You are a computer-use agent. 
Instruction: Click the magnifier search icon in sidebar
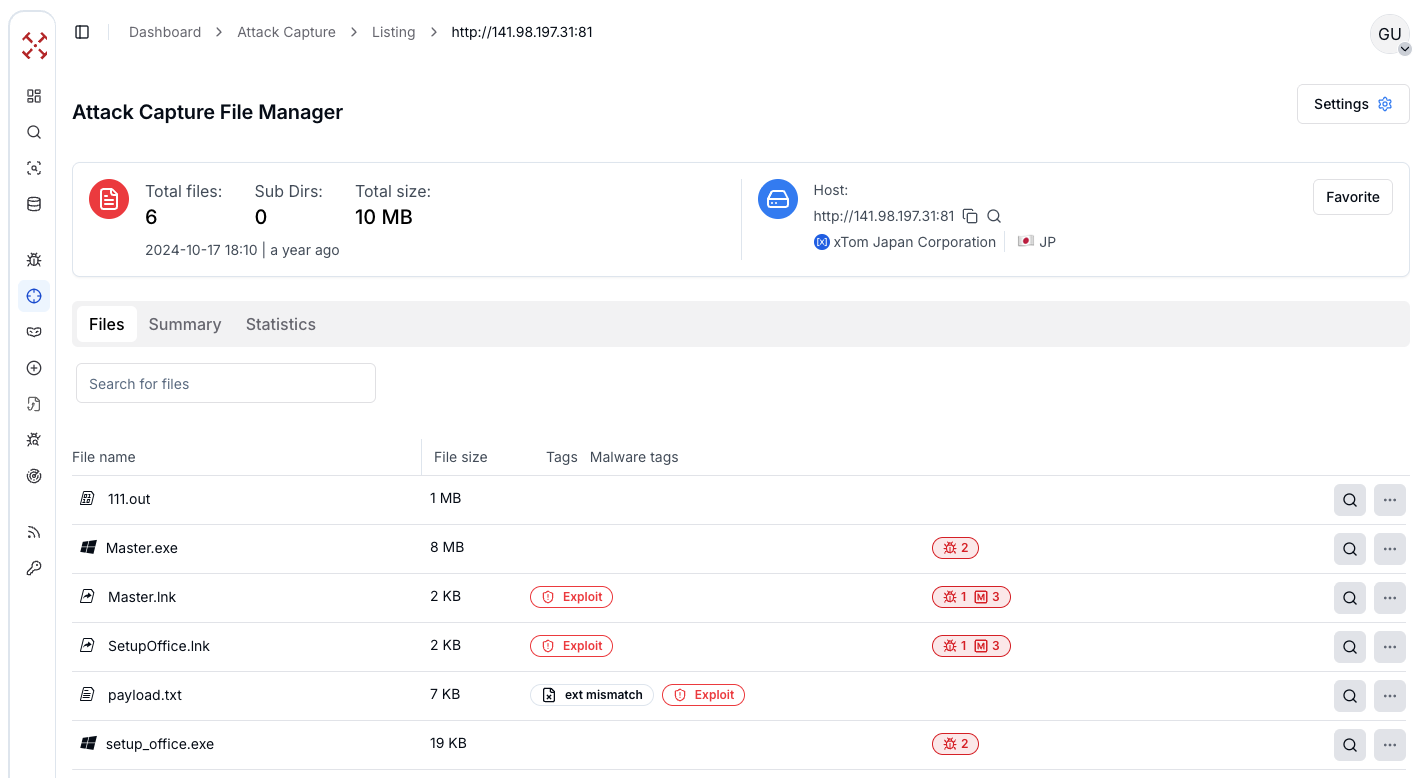(34, 132)
